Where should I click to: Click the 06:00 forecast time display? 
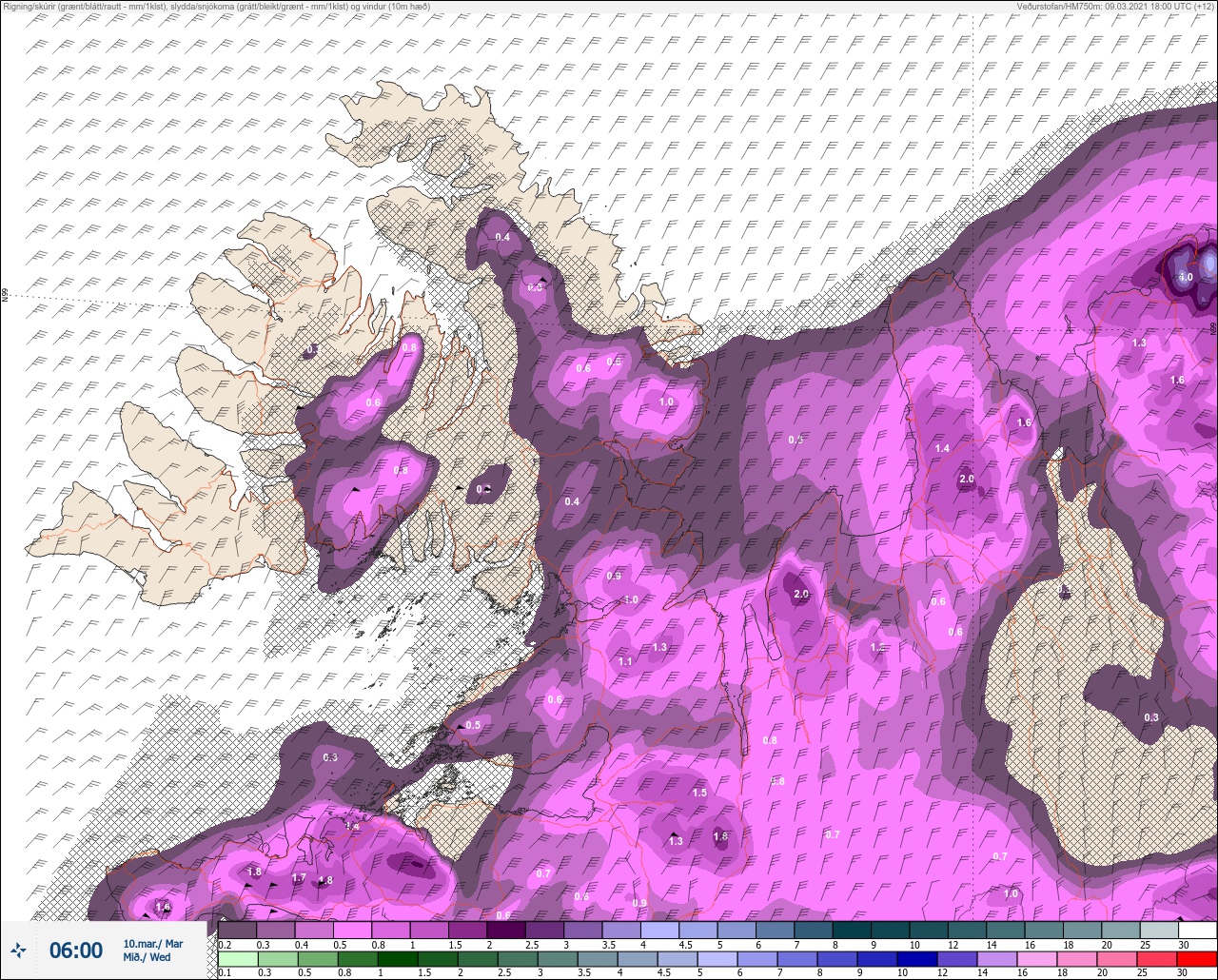[75, 951]
